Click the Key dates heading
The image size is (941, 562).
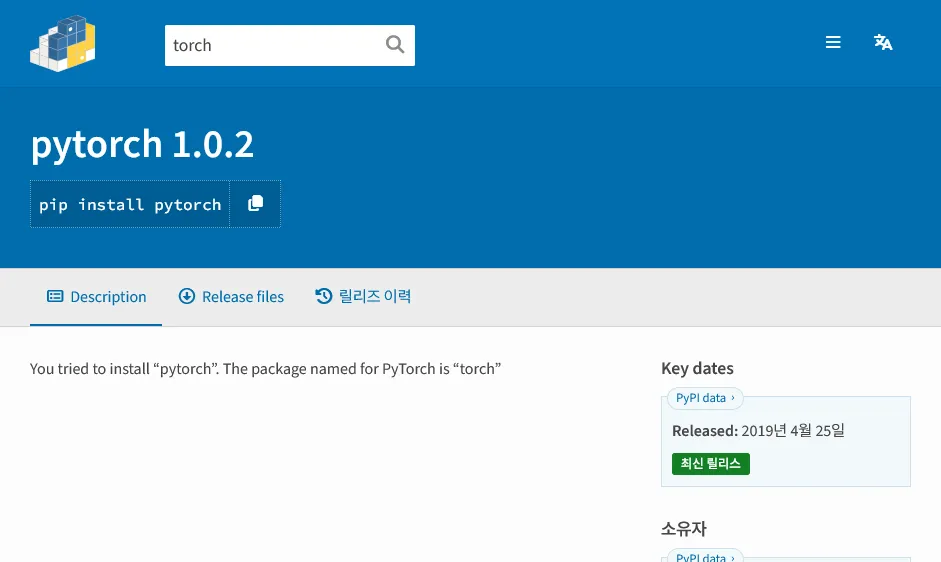click(x=697, y=368)
